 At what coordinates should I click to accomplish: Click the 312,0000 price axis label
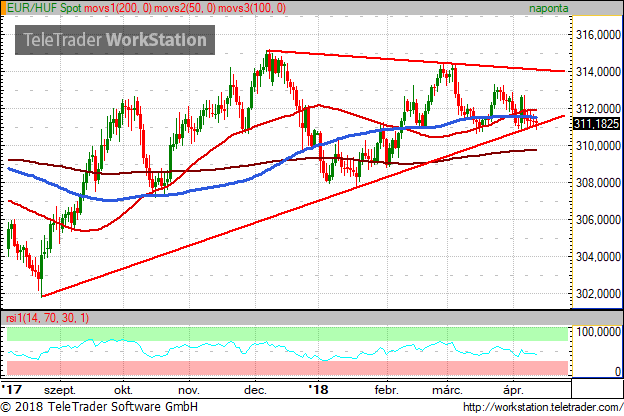[x=598, y=109]
